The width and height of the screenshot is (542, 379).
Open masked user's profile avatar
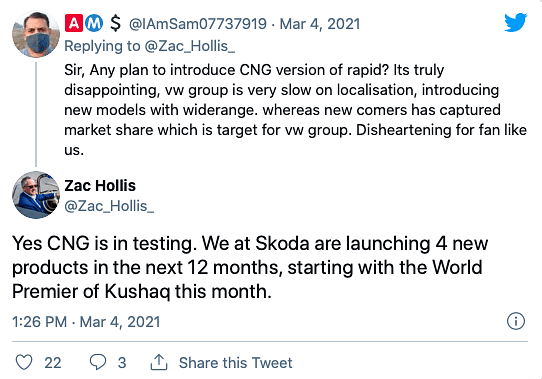point(36,34)
